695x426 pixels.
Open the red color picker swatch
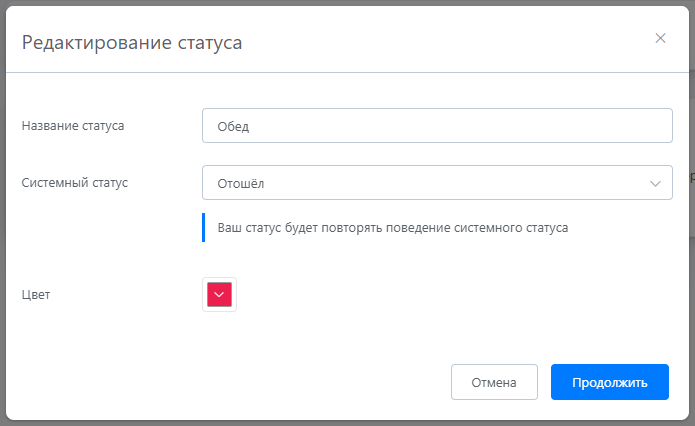tap(219, 294)
